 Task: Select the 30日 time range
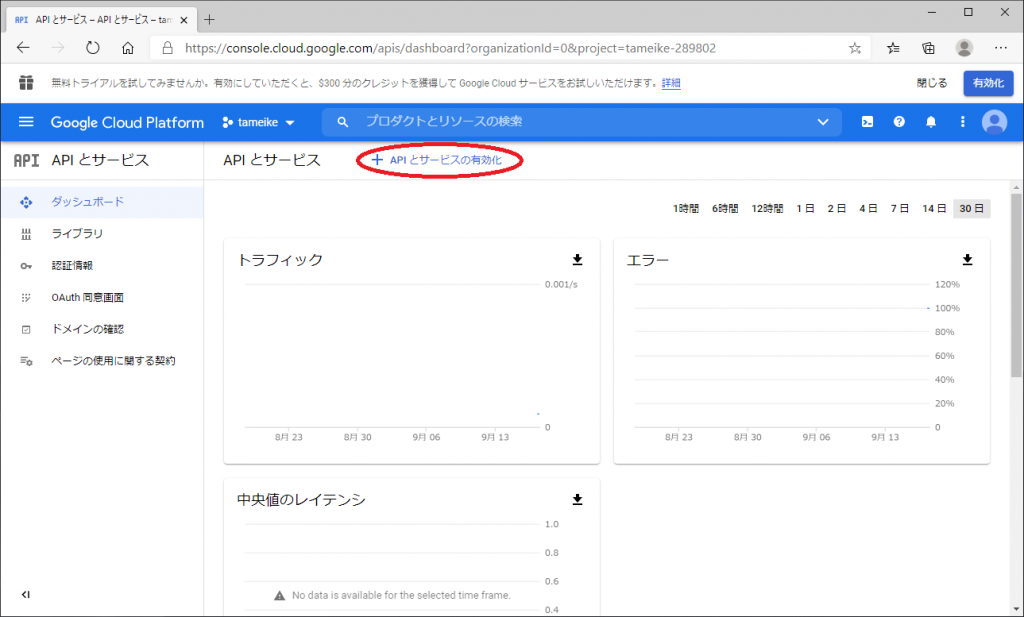tap(971, 209)
